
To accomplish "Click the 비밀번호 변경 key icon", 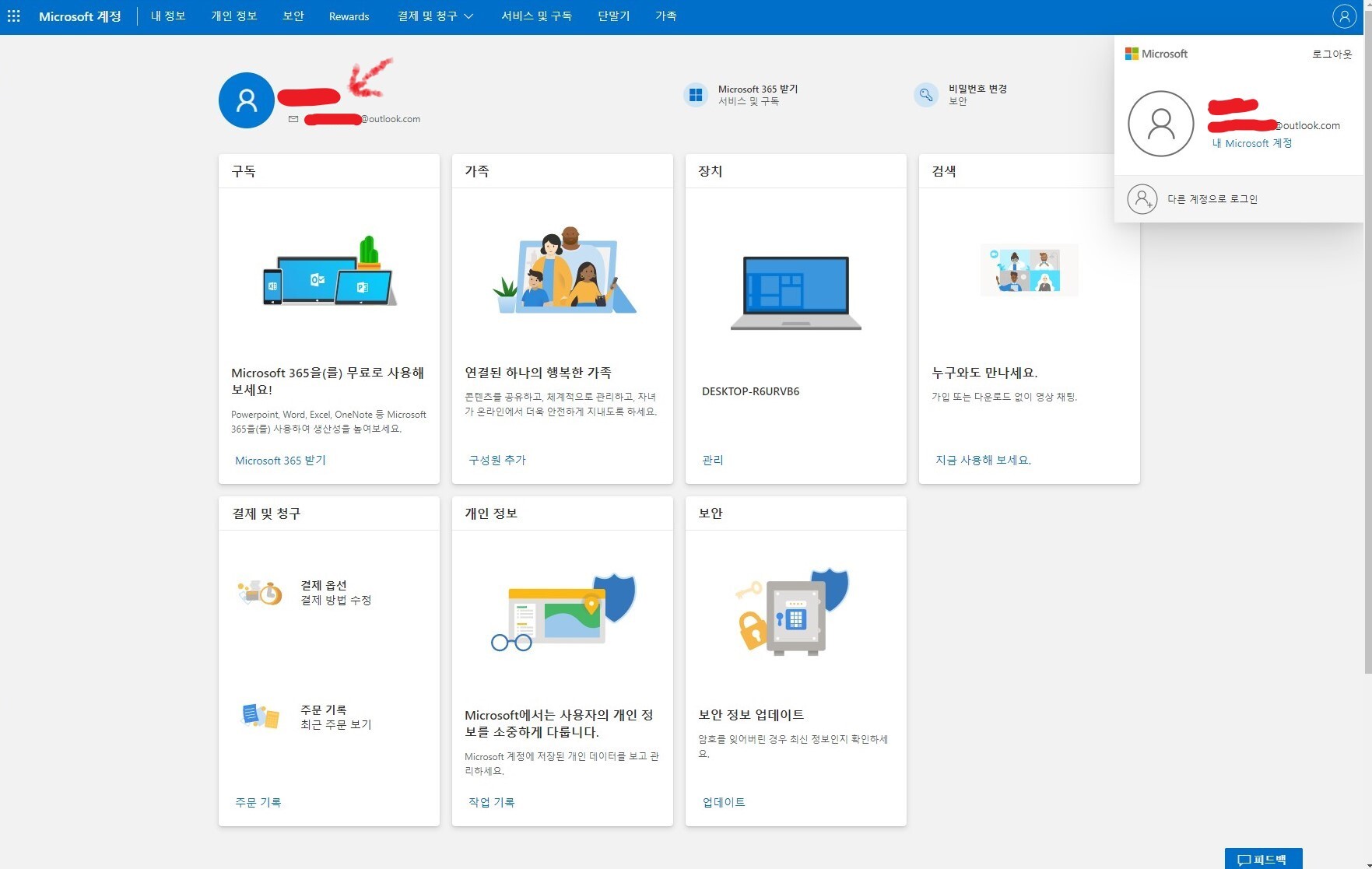I will (x=925, y=95).
